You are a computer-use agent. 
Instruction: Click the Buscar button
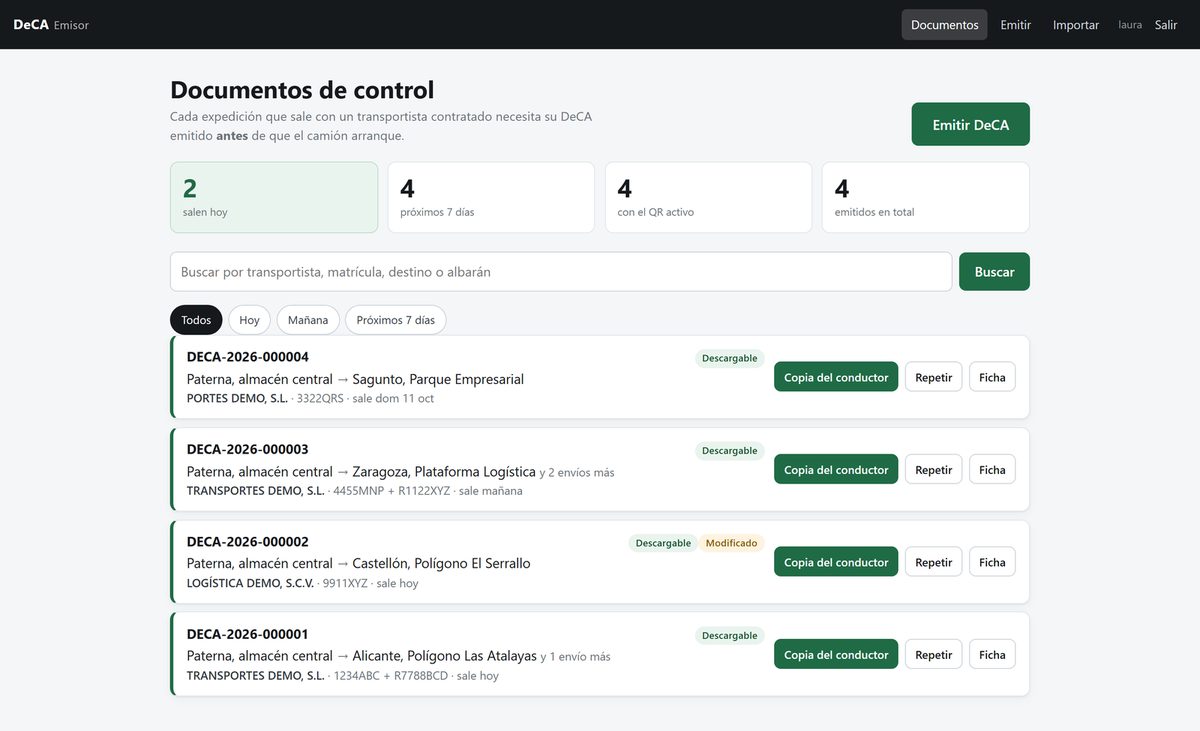coord(994,272)
